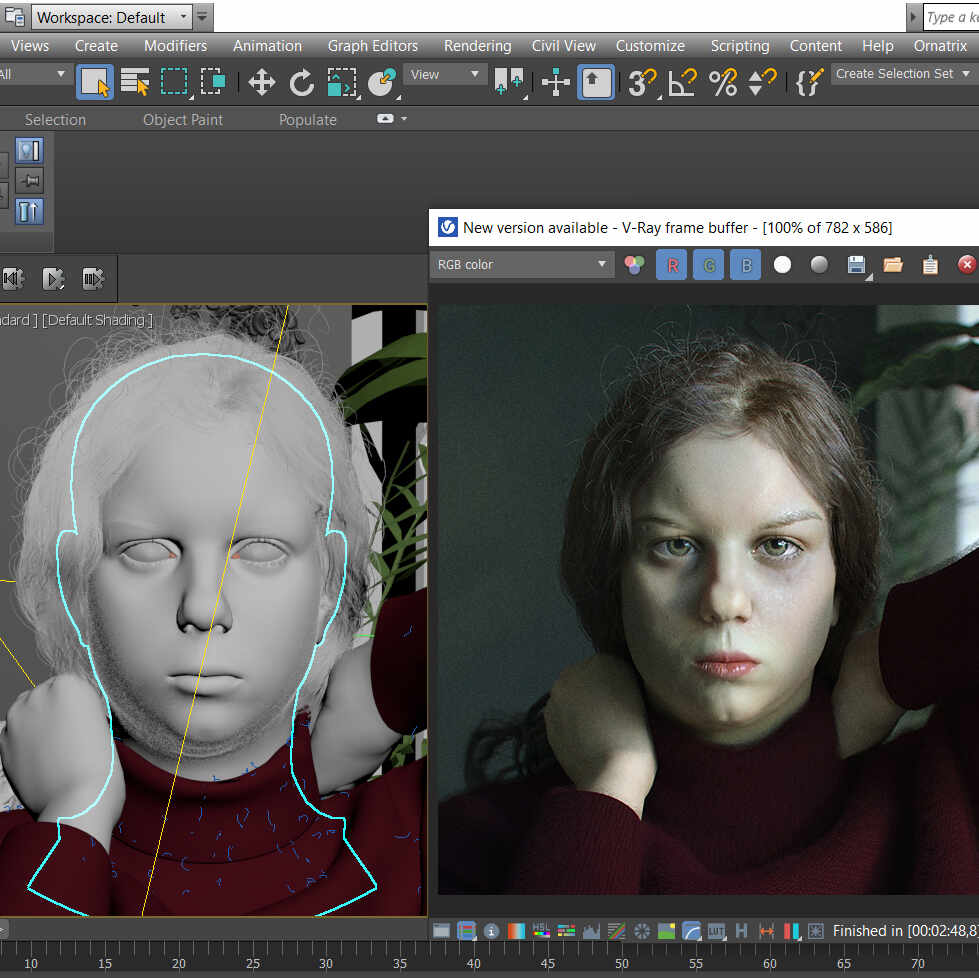
Task: Open Select by Name tool
Action: pos(135,82)
